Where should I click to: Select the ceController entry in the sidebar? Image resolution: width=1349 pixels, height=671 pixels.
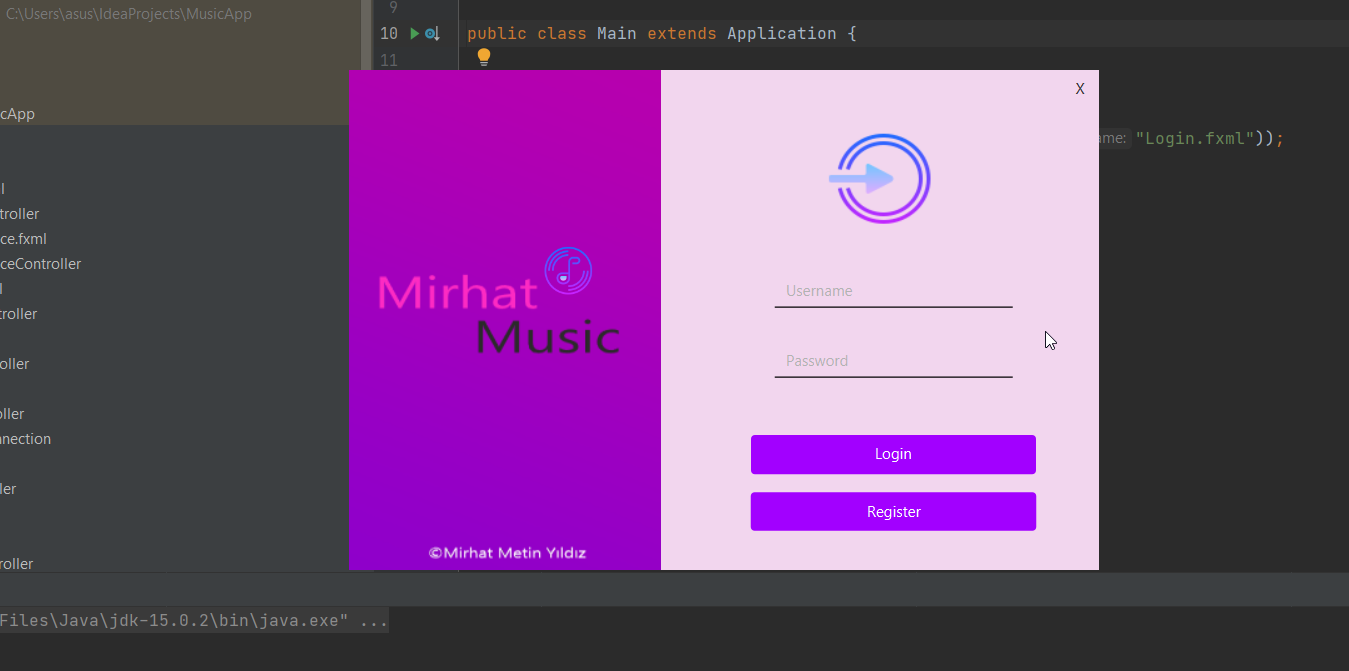(40, 263)
